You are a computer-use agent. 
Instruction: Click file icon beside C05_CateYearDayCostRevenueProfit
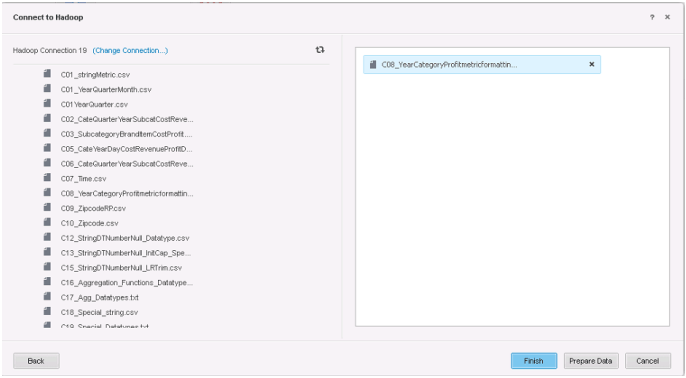point(47,148)
